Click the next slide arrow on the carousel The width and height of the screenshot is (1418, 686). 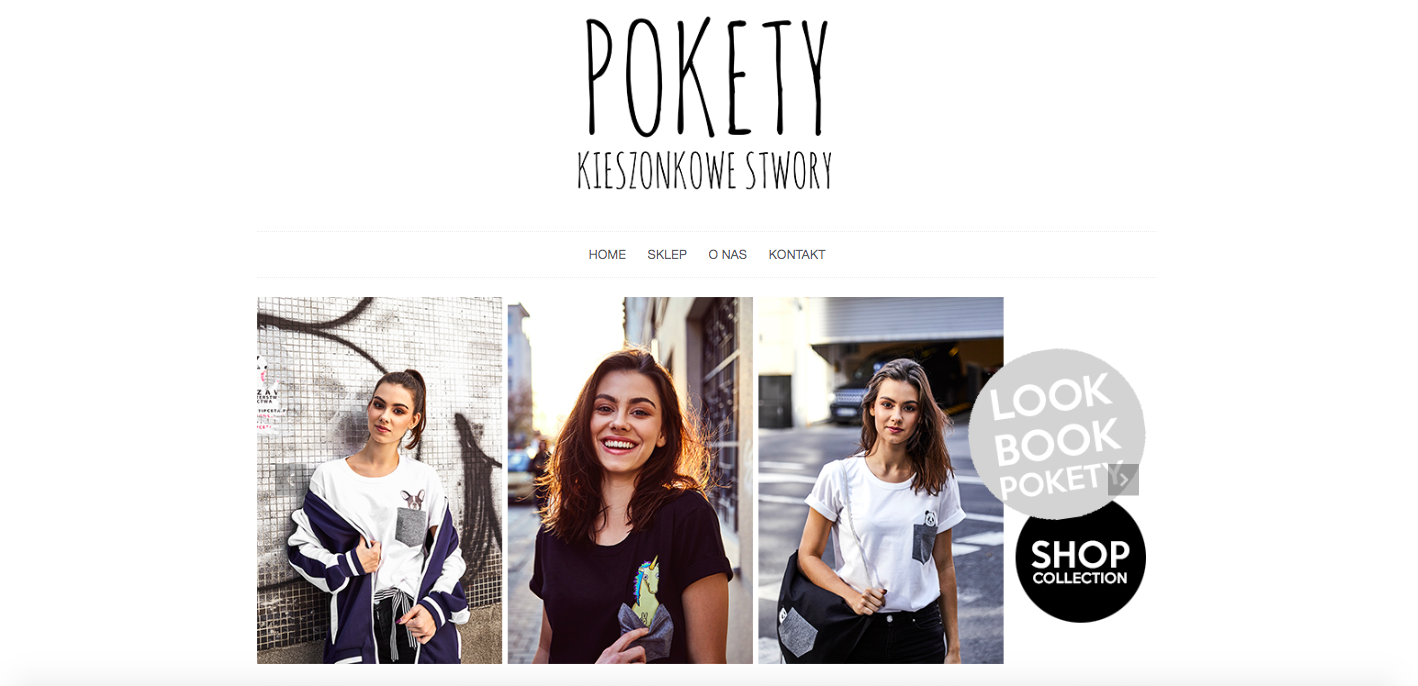[x=1123, y=480]
